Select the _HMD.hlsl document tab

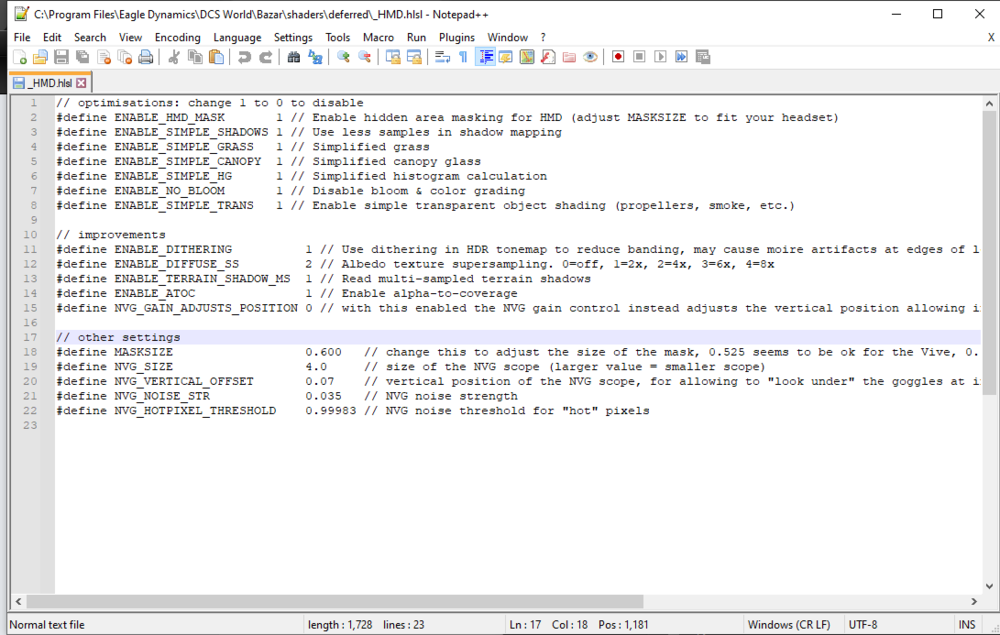pos(50,83)
